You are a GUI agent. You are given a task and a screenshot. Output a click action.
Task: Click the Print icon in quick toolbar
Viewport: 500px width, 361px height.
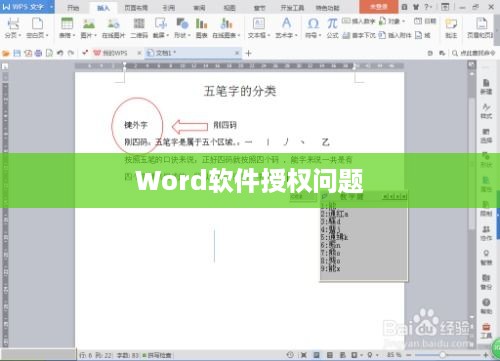[x=38, y=53]
